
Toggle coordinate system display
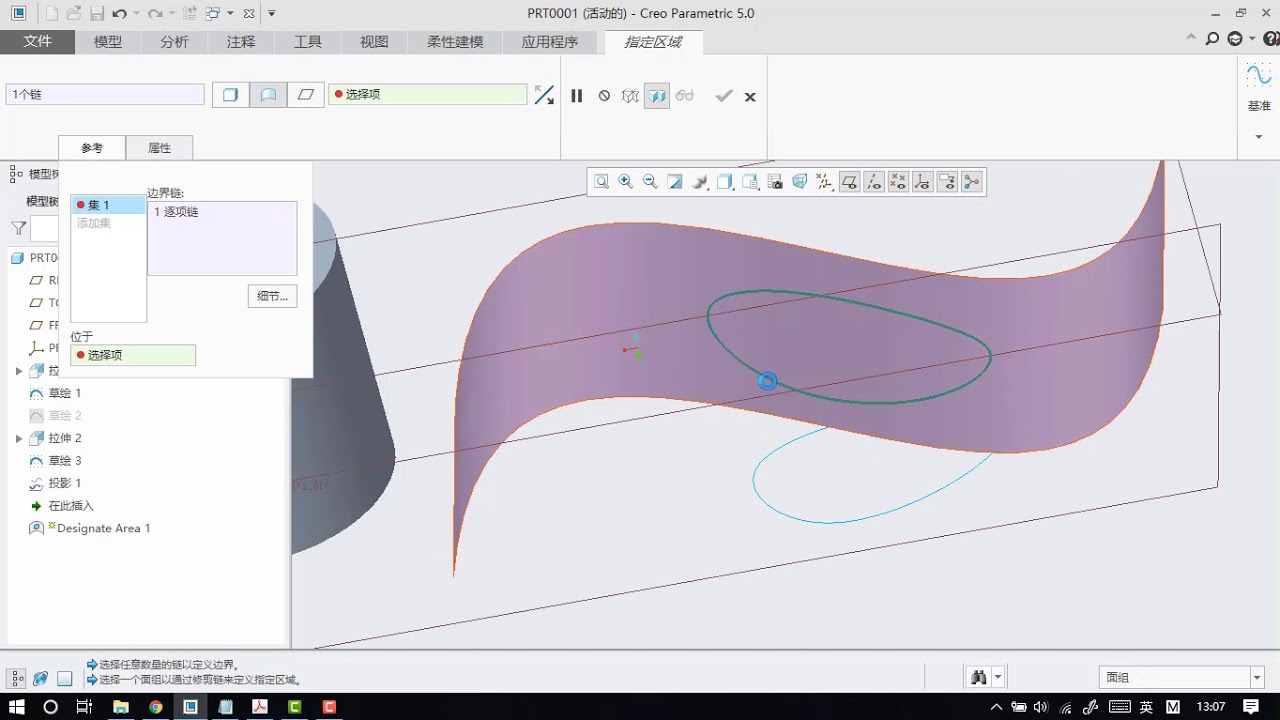click(x=923, y=181)
